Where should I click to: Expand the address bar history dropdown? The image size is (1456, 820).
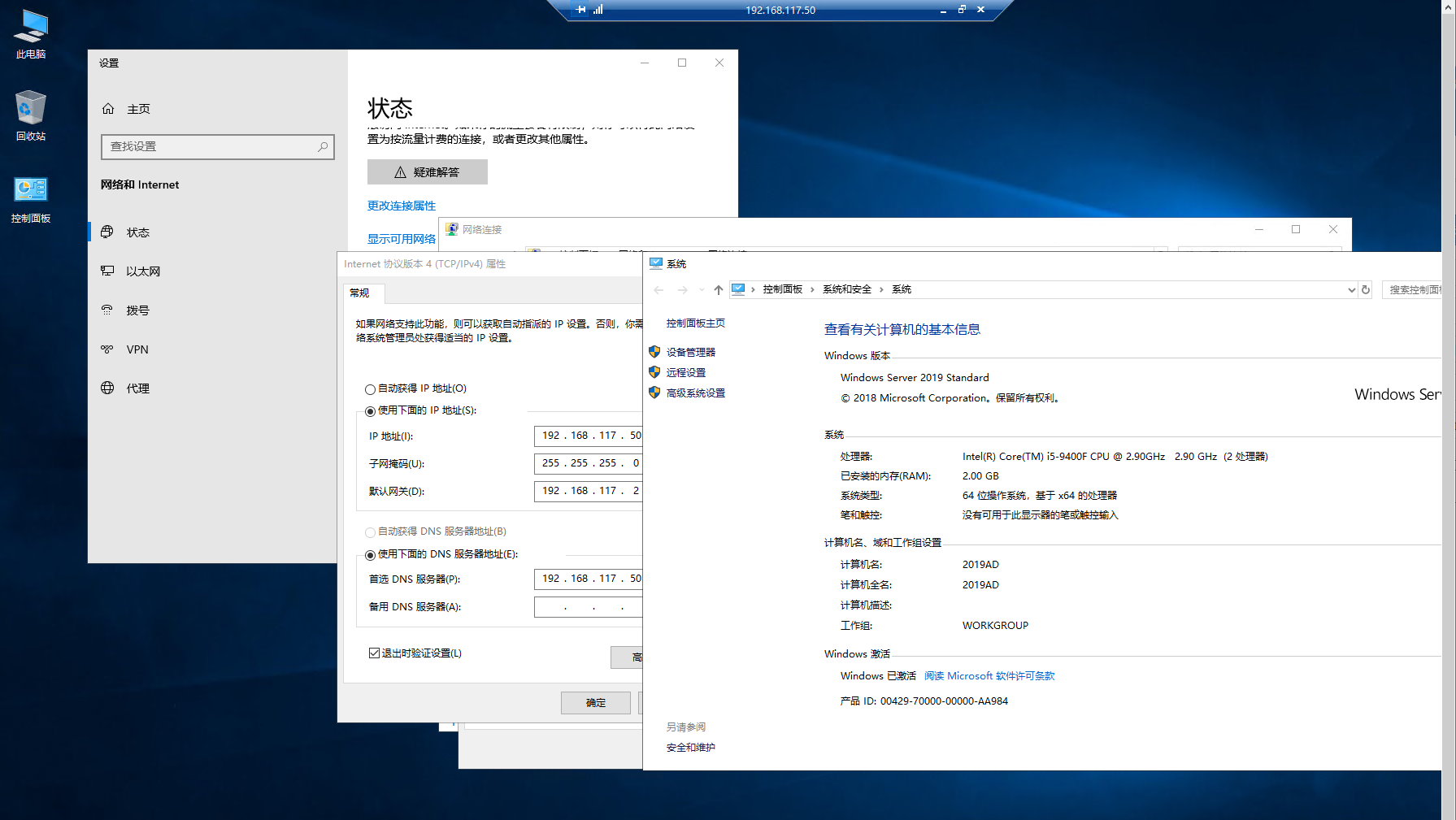click(x=1351, y=290)
